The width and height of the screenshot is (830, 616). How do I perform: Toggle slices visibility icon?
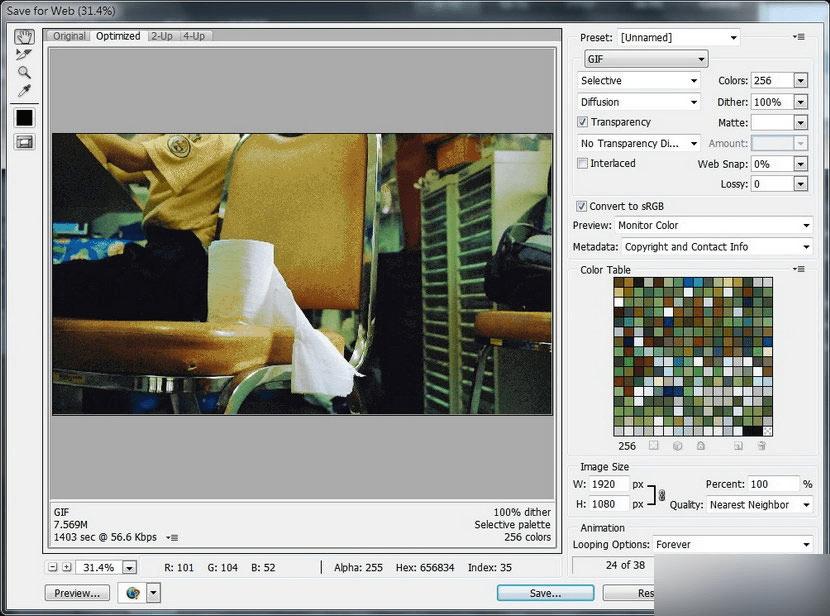(x=24, y=142)
